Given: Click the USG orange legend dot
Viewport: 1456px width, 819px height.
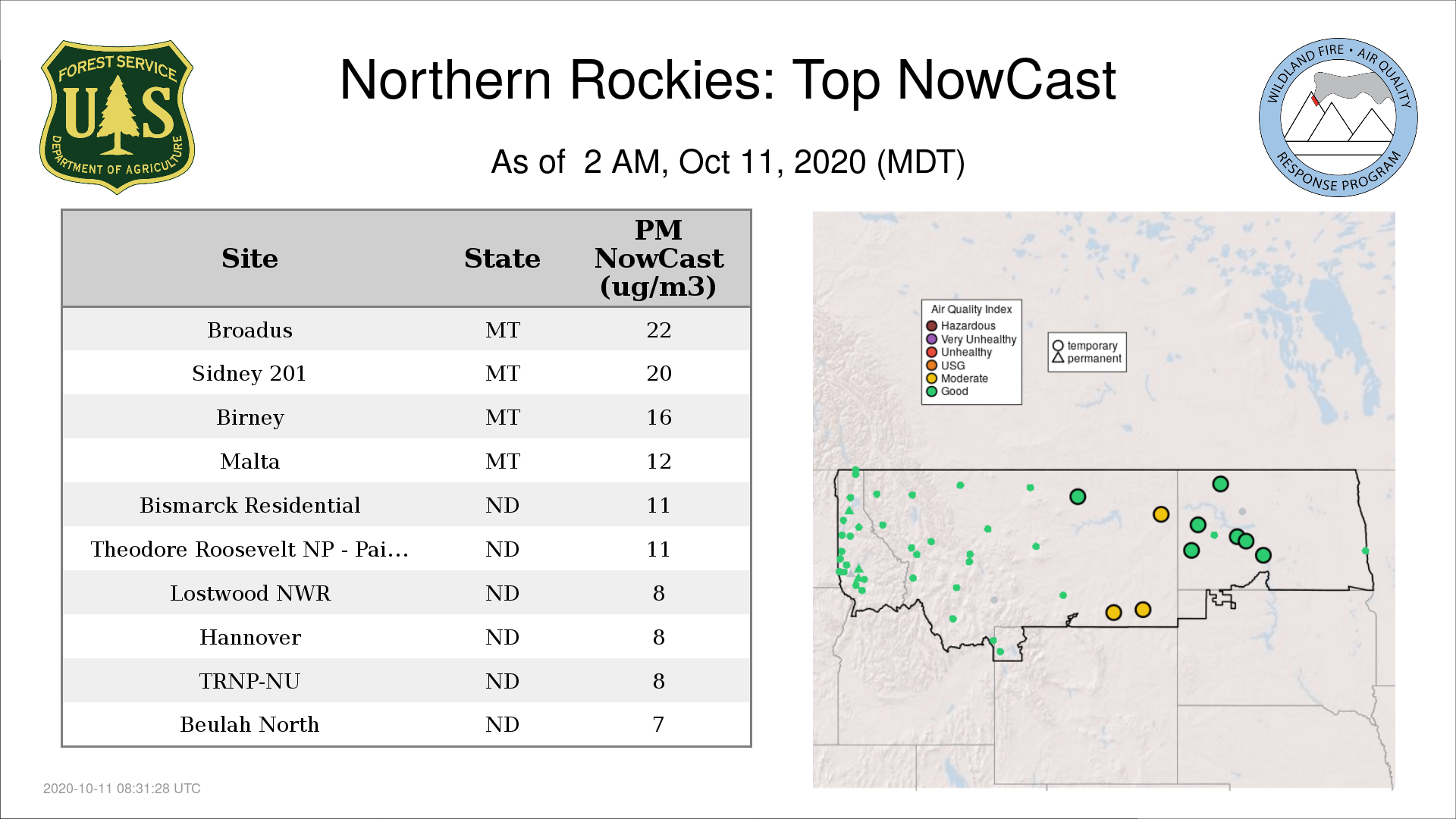Looking at the screenshot, I should tap(931, 366).
